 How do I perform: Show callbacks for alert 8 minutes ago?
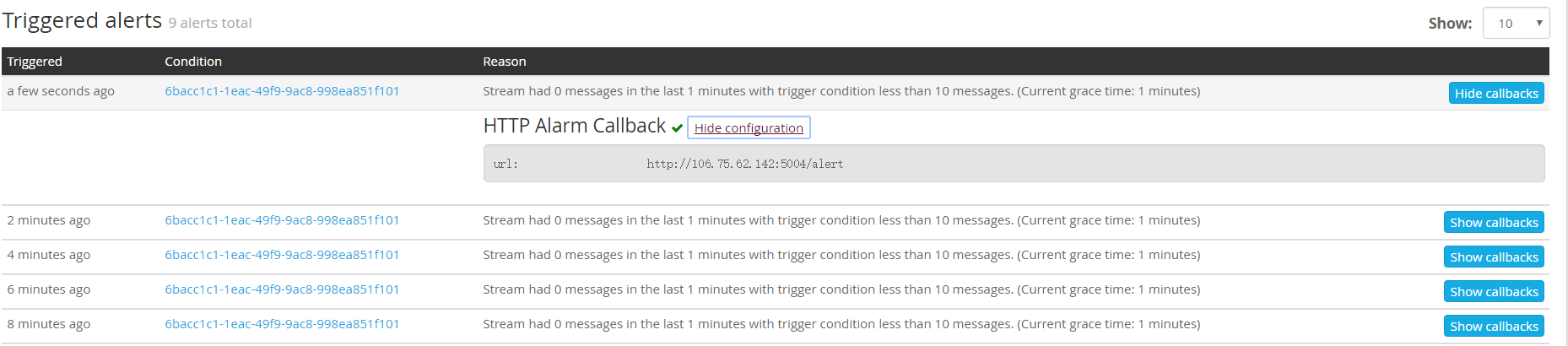click(1494, 327)
